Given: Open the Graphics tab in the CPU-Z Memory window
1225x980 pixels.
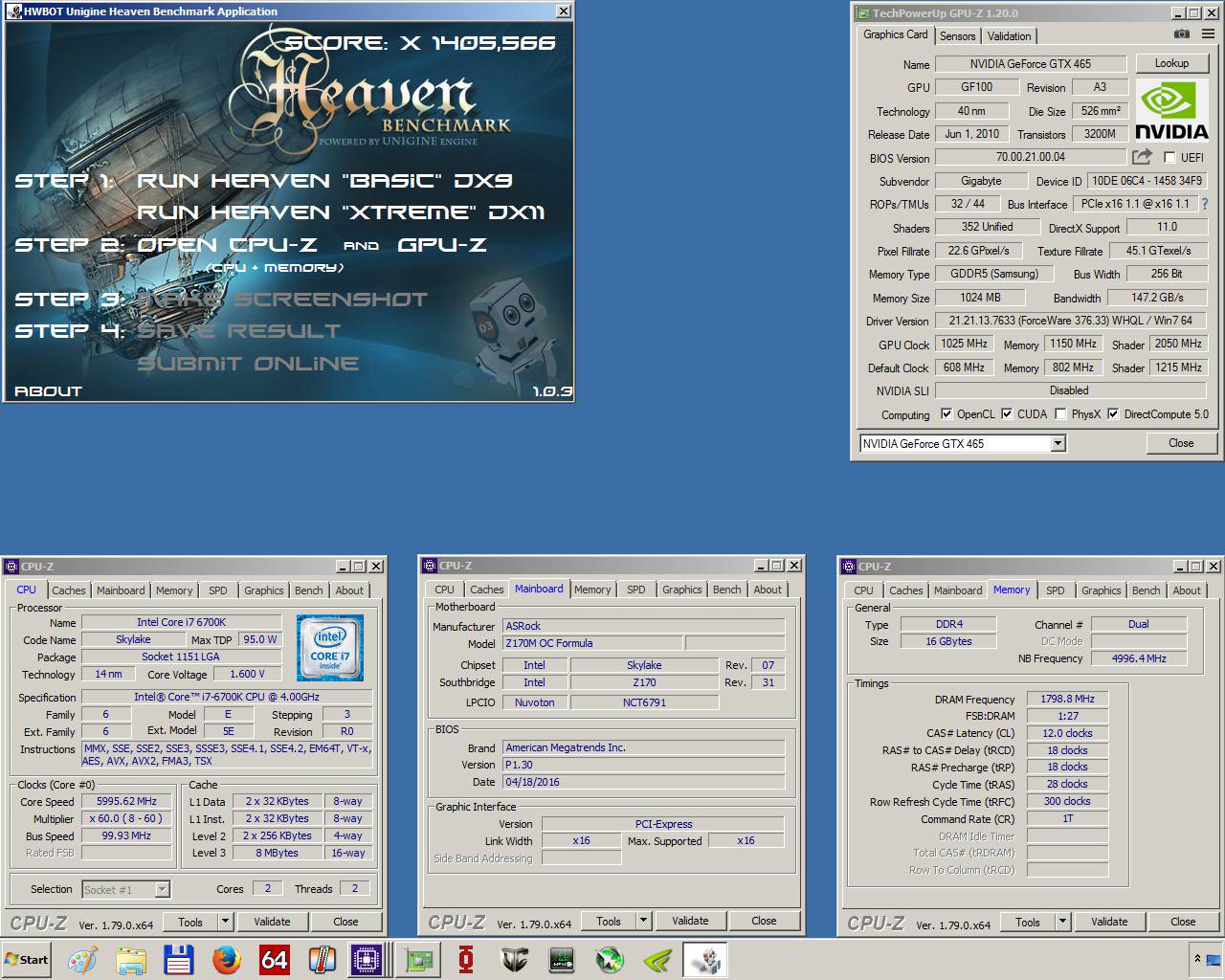Looking at the screenshot, I should click(x=1101, y=590).
